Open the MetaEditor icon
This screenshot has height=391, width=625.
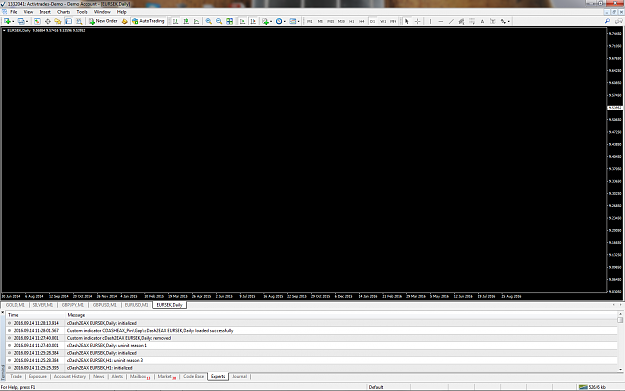[124, 21]
